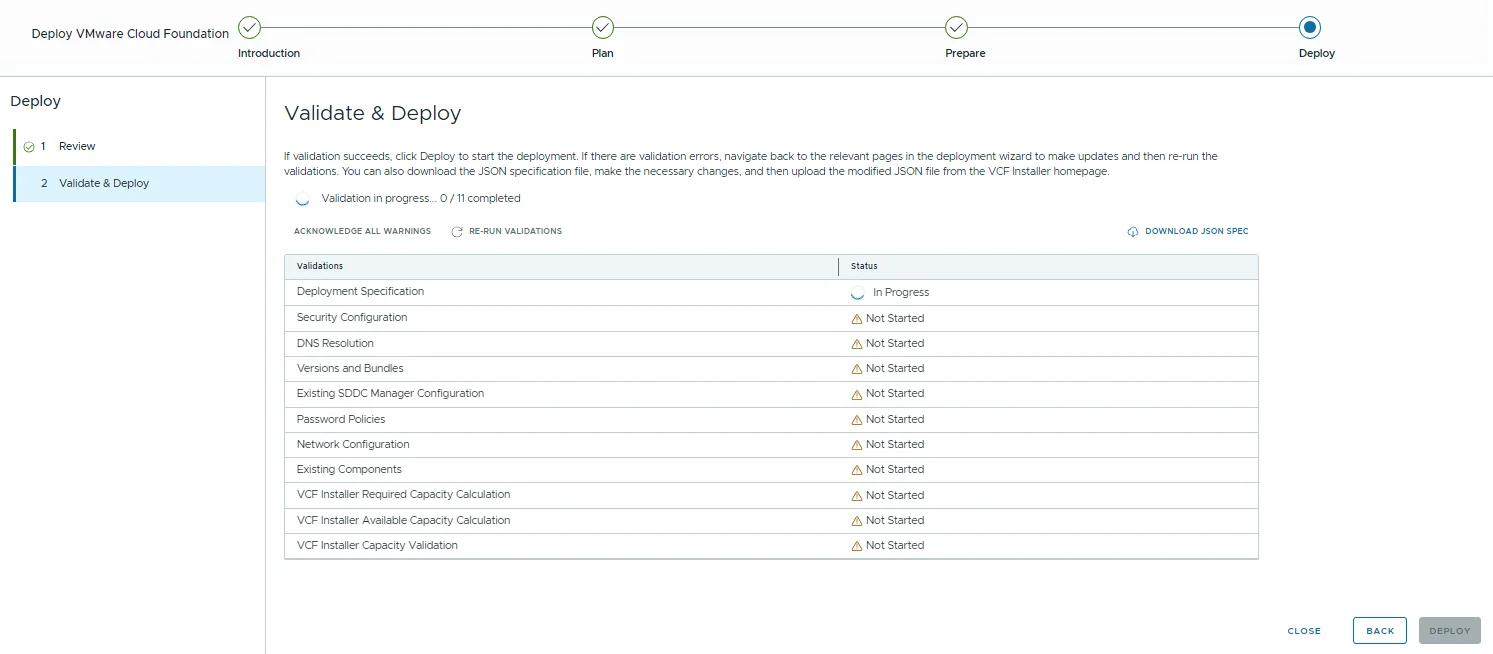Viewport: 1493px width, 654px height.
Task: Go to the Prepare stage label
Action: tap(965, 53)
